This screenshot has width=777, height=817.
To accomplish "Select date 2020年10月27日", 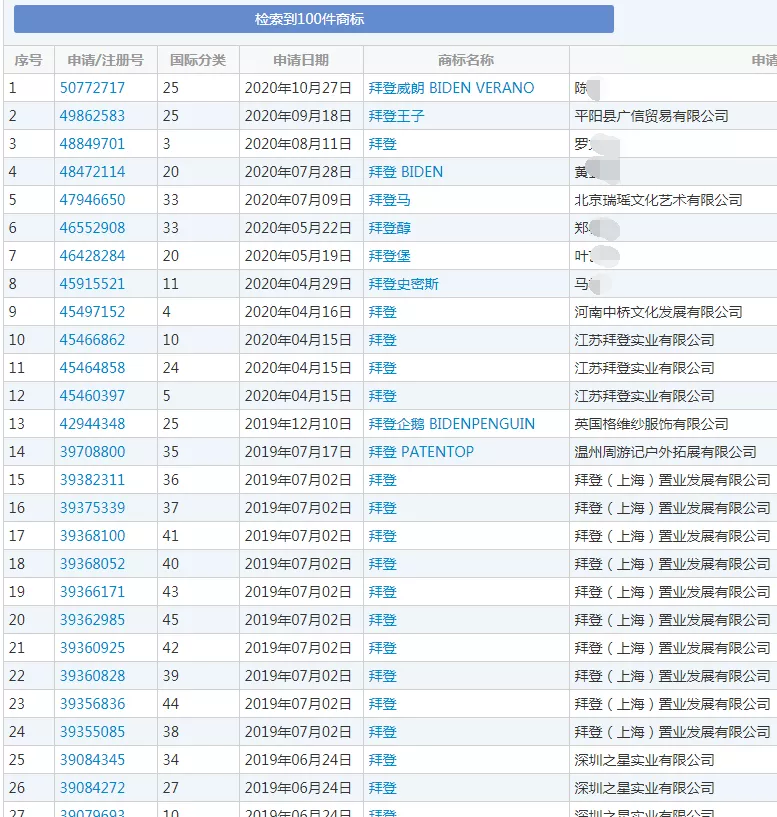I will [298, 88].
